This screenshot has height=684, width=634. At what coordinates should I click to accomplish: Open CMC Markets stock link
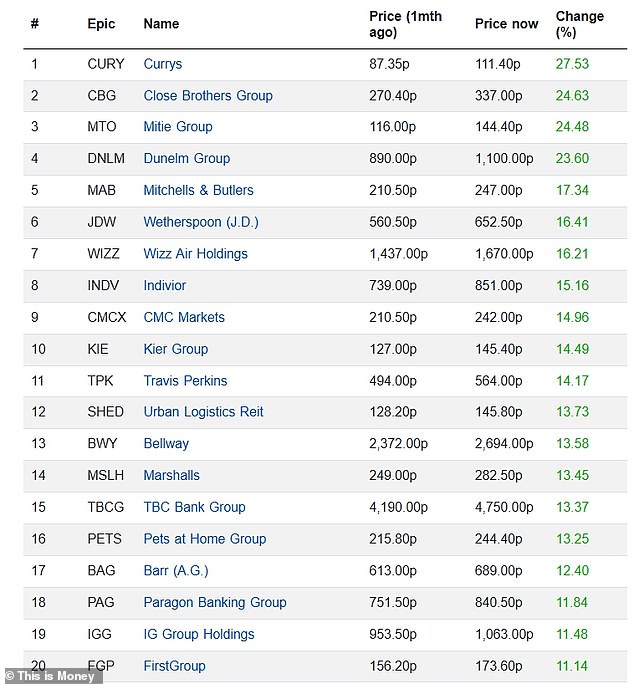tap(184, 317)
